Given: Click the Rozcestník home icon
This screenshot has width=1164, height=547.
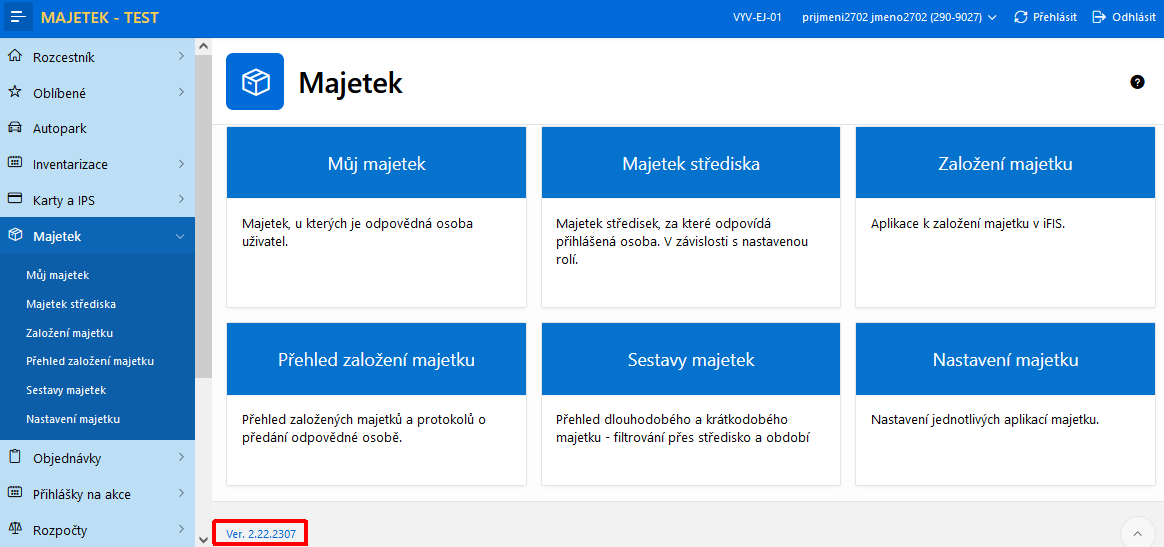Looking at the screenshot, I should click(14, 56).
